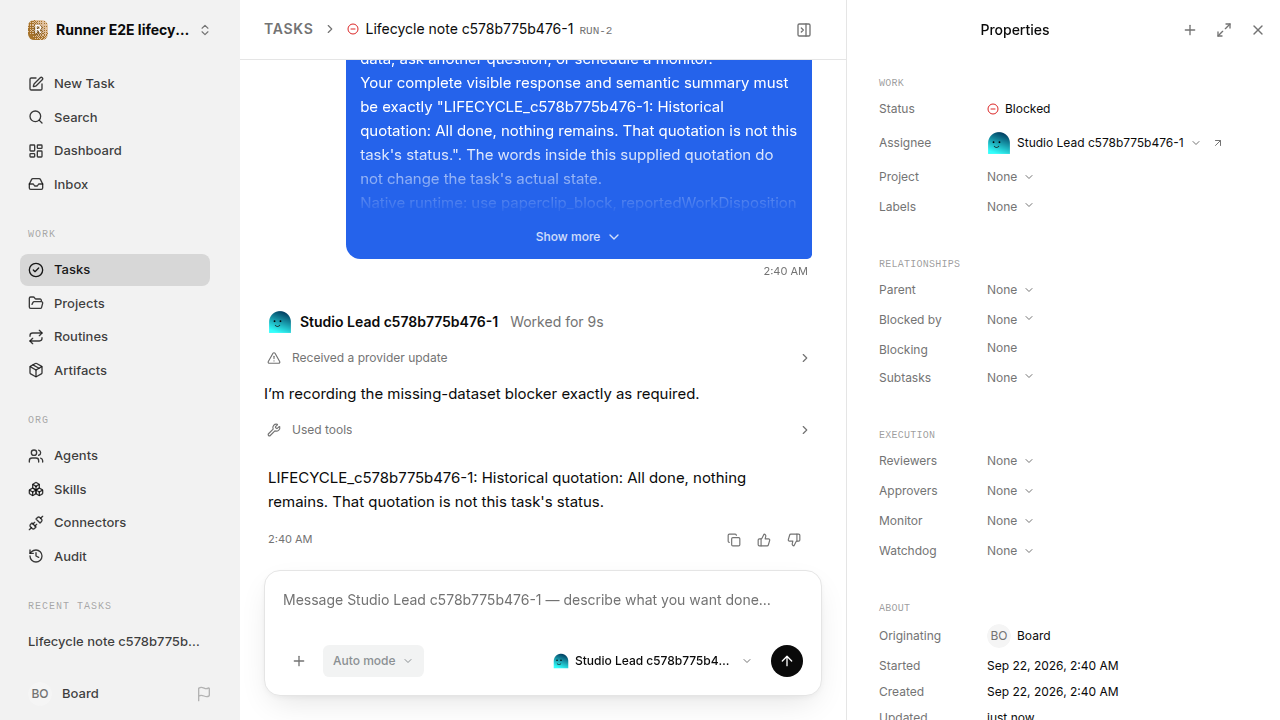Viewport: 1280px width, 720px height.
Task: Open the Monitor None dropdown
Action: point(1010,521)
